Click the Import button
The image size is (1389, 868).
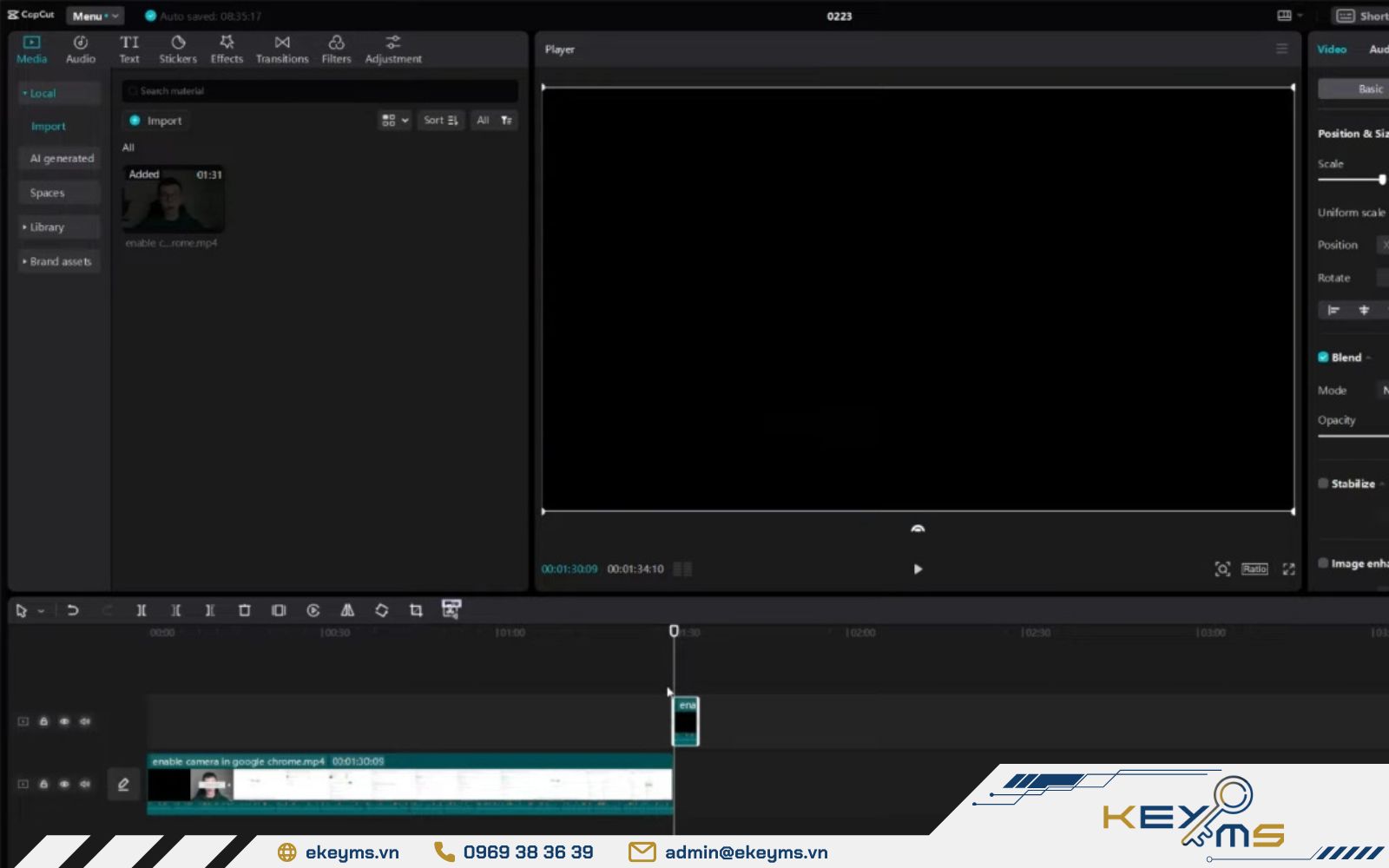coord(155,121)
